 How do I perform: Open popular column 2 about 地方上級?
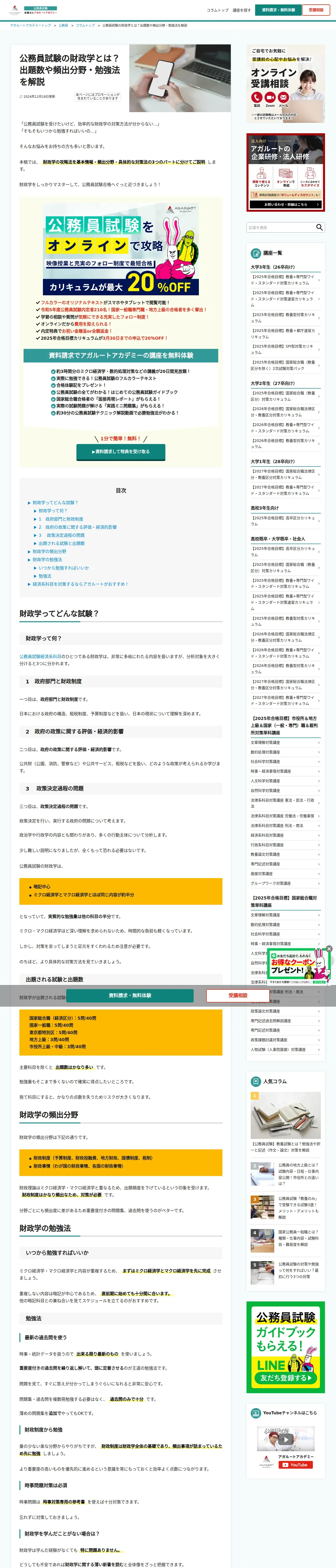click(x=285, y=1174)
